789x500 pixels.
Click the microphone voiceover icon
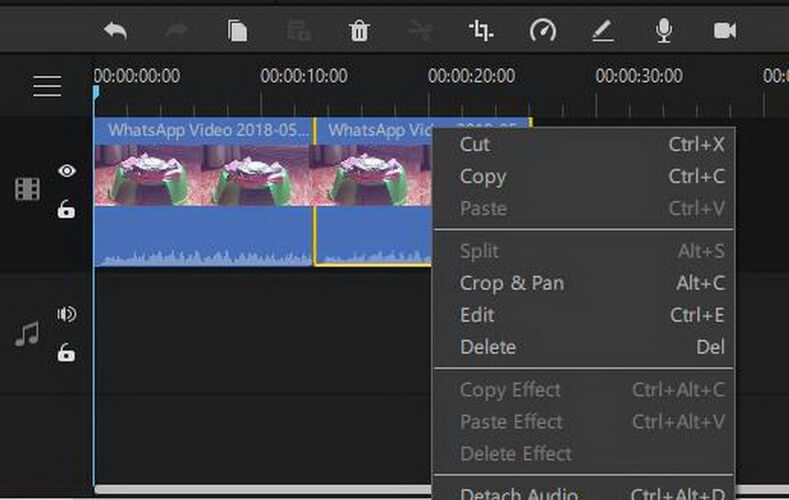664,31
